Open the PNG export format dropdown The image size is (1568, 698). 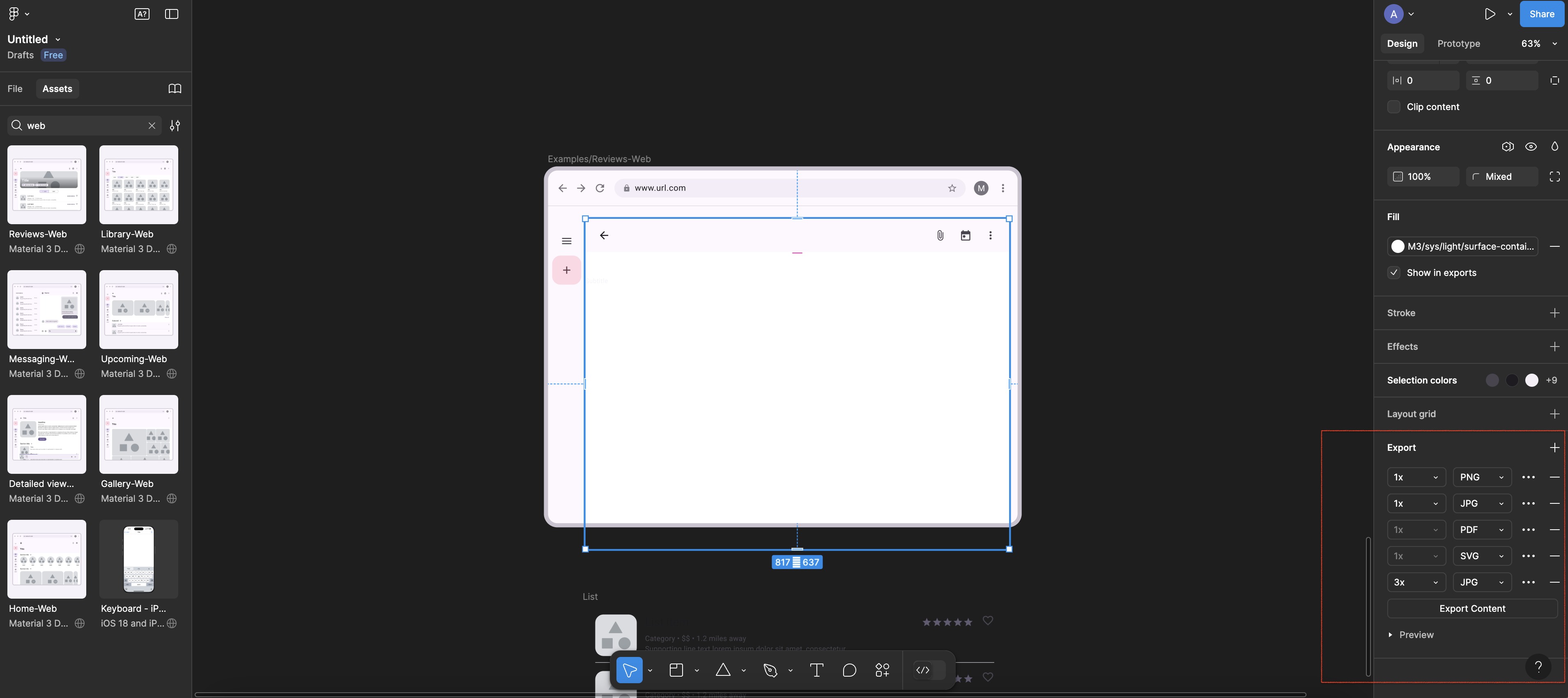tap(1482, 477)
